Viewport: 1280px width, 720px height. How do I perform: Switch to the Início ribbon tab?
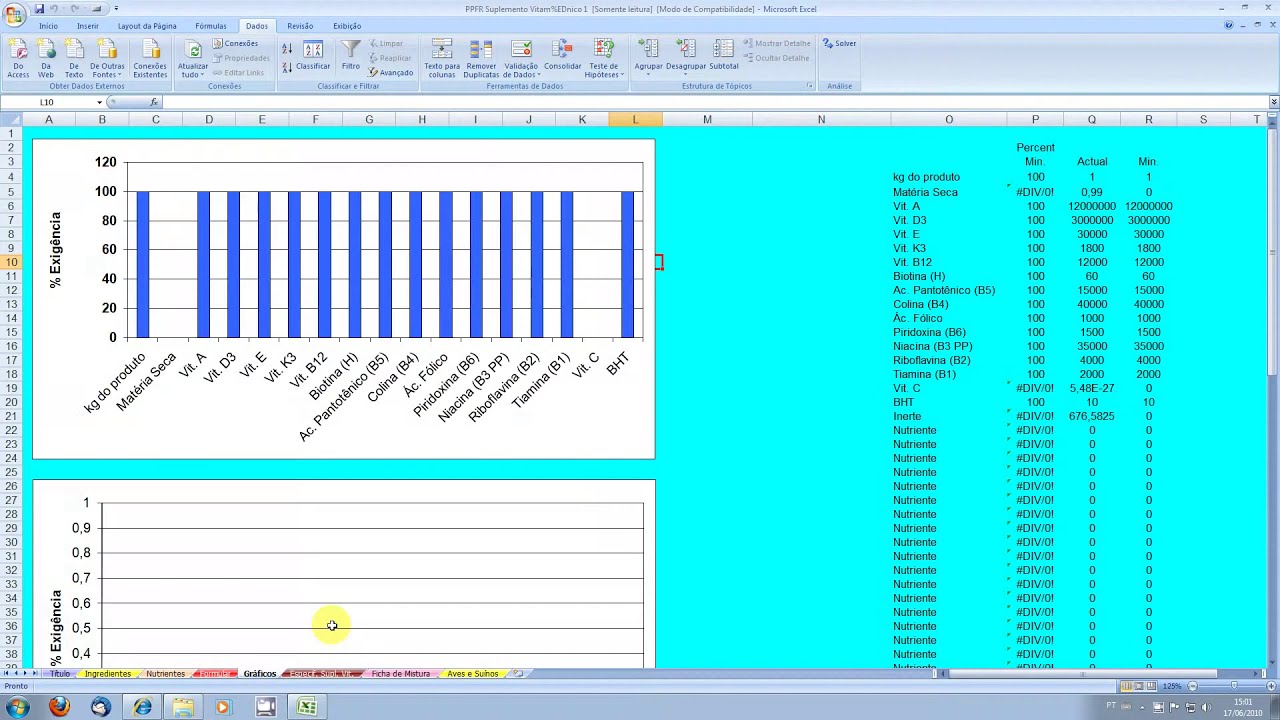point(48,26)
